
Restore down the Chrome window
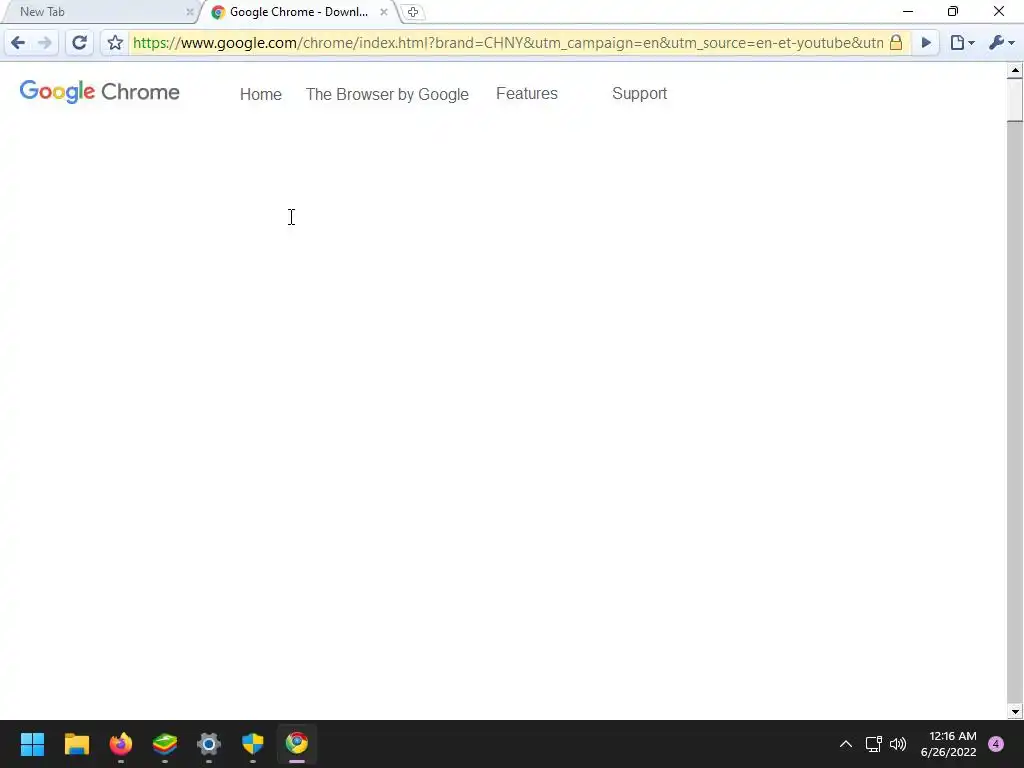pos(953,12)
